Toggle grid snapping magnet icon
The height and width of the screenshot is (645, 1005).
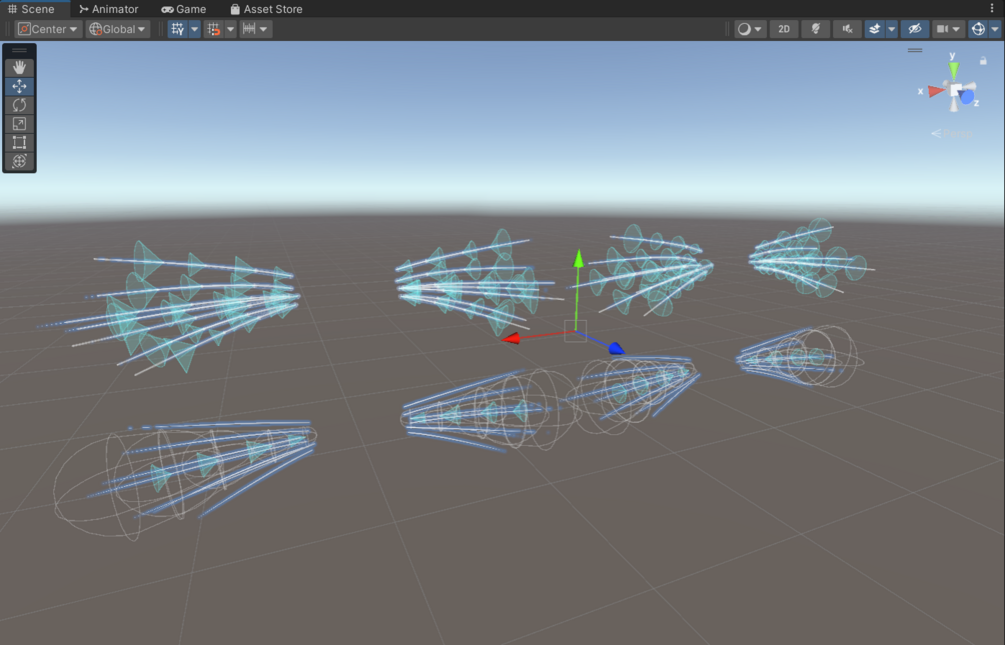point(213,29)
